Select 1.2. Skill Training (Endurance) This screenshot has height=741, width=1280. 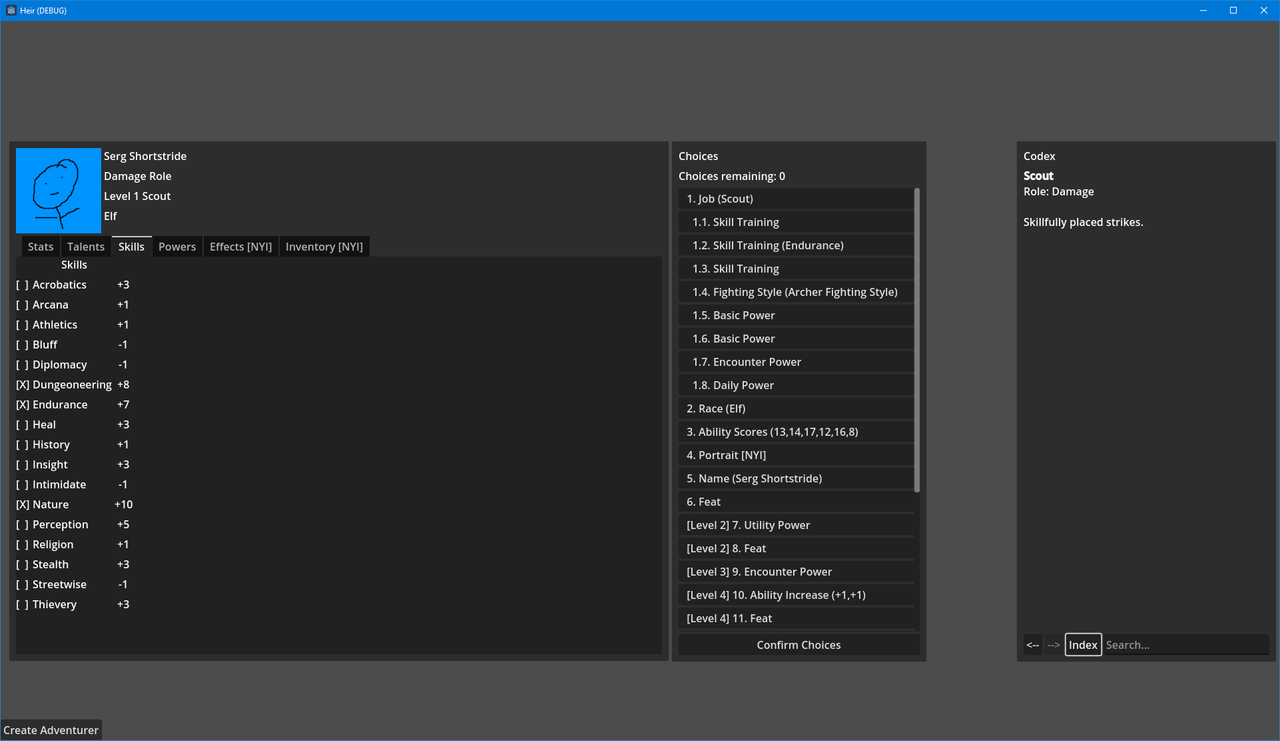pos(796,245)
